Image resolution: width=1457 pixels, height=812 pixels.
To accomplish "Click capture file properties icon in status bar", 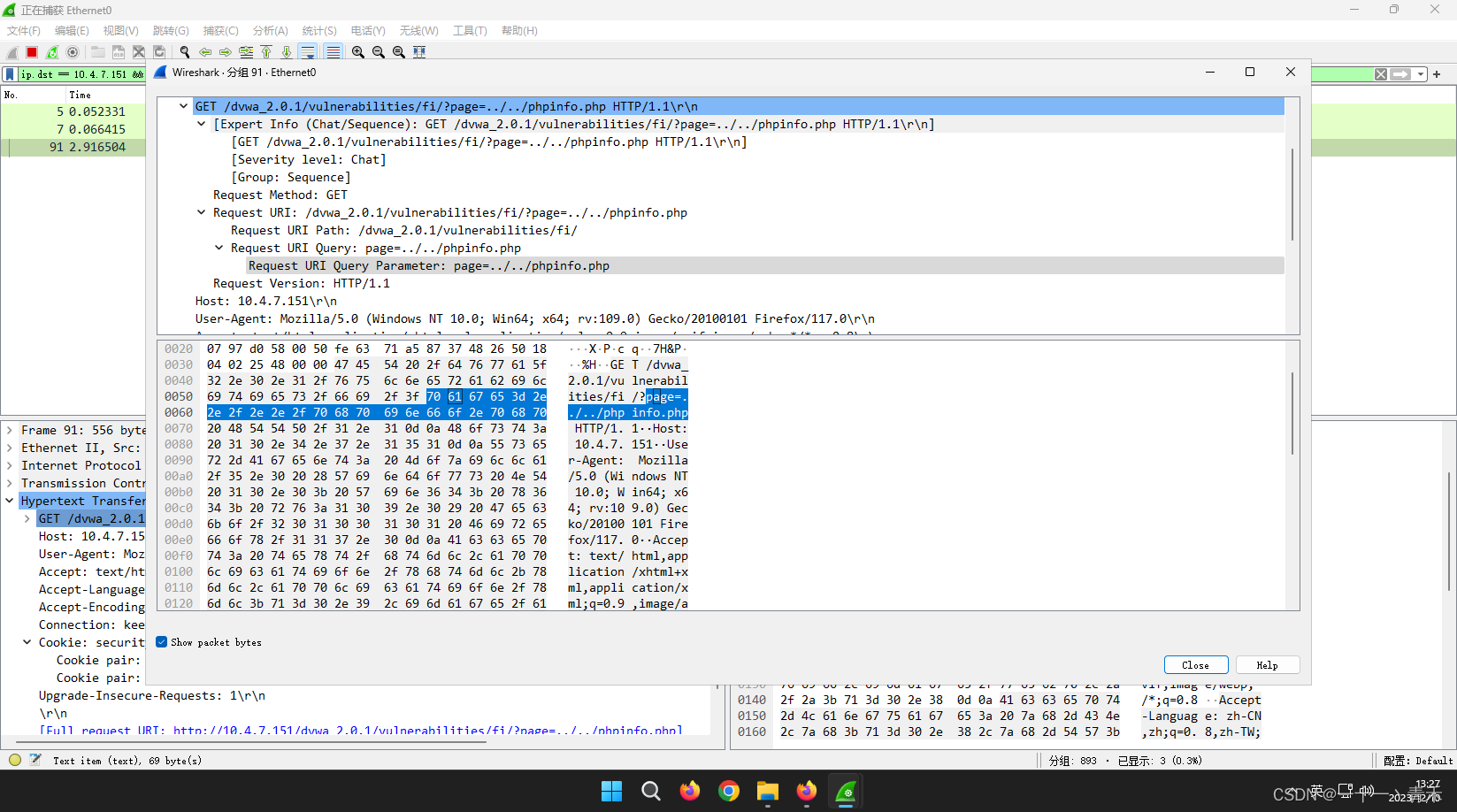I will [35, 760].
